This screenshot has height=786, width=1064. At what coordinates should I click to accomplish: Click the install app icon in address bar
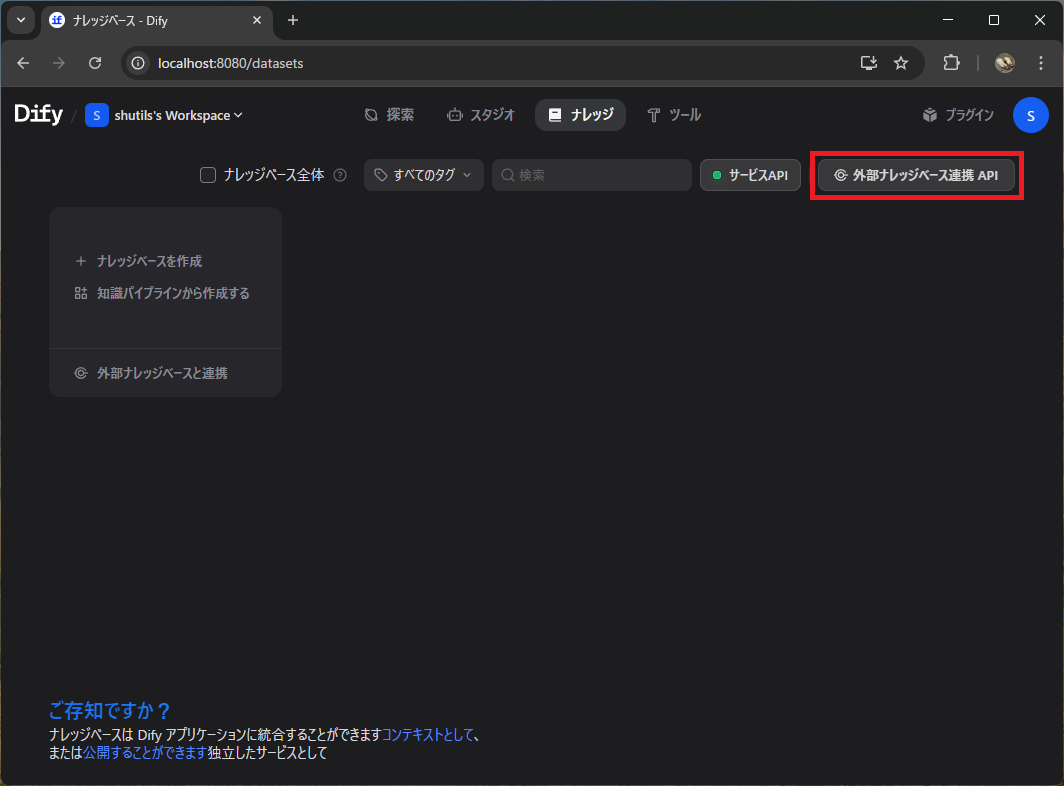click(868, 63)
